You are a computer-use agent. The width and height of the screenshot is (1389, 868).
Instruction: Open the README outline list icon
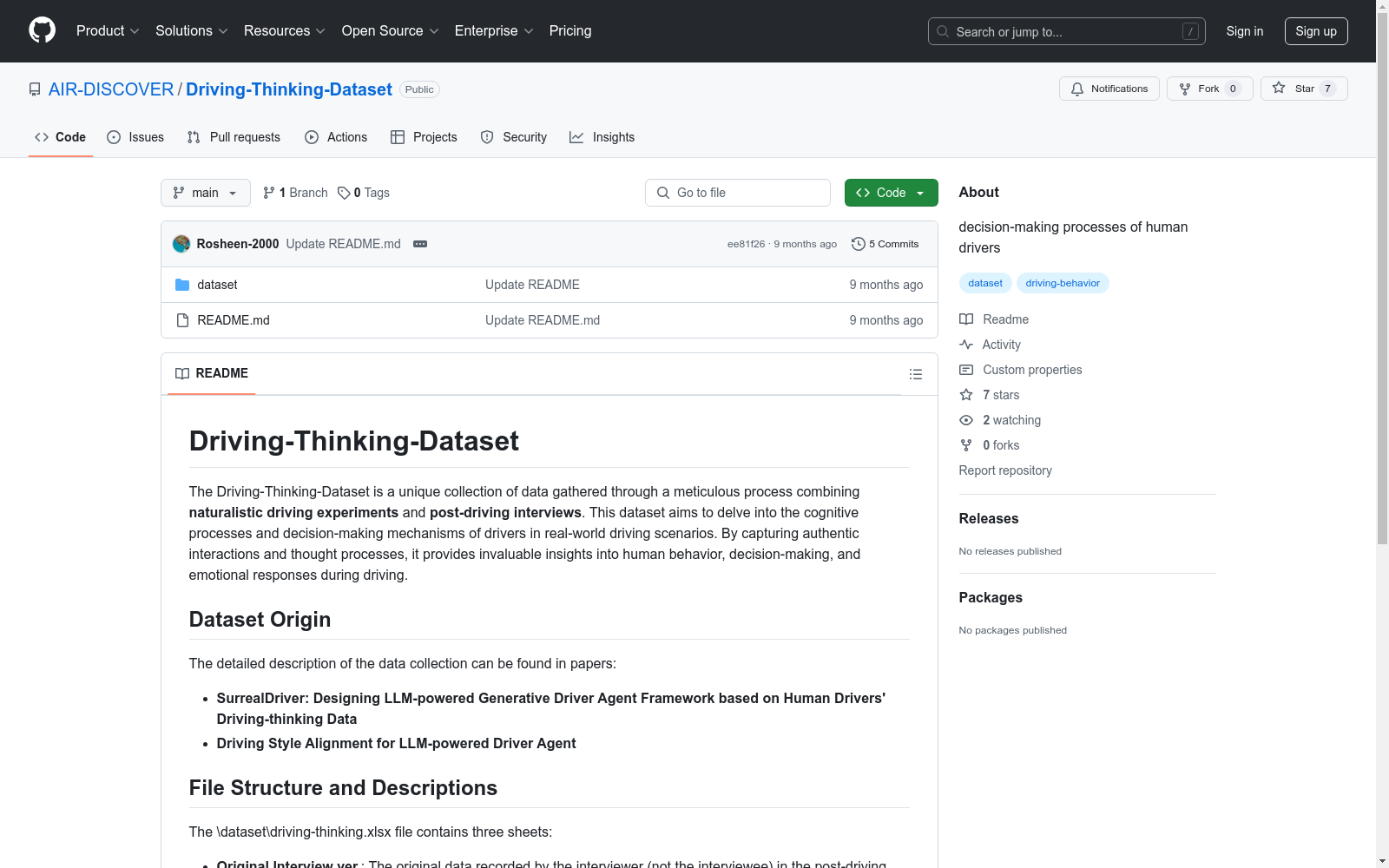point(915,374)
